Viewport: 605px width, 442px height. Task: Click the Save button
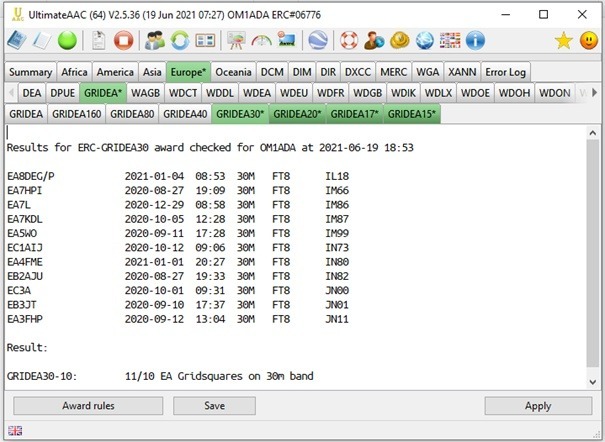point(215,406)
